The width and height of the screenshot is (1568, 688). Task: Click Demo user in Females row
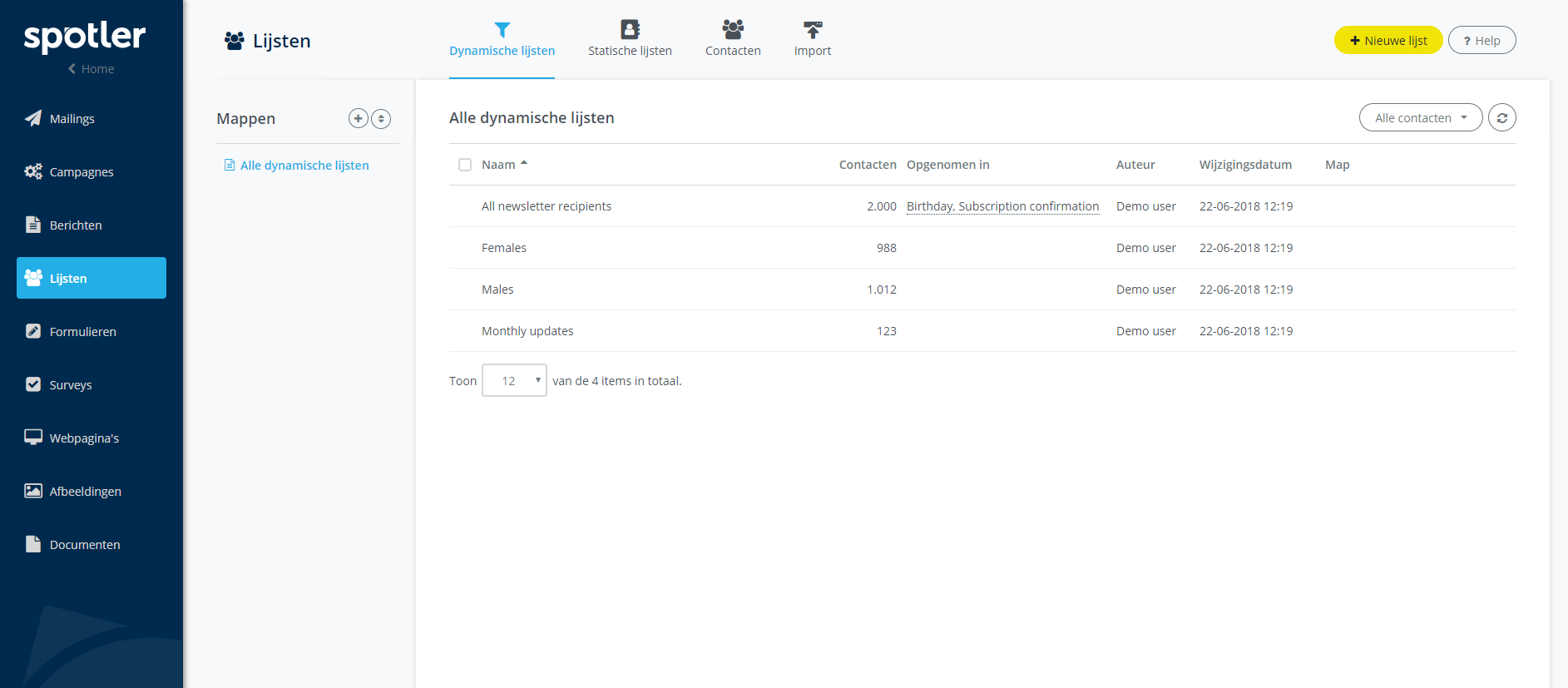coord(1146,248)
